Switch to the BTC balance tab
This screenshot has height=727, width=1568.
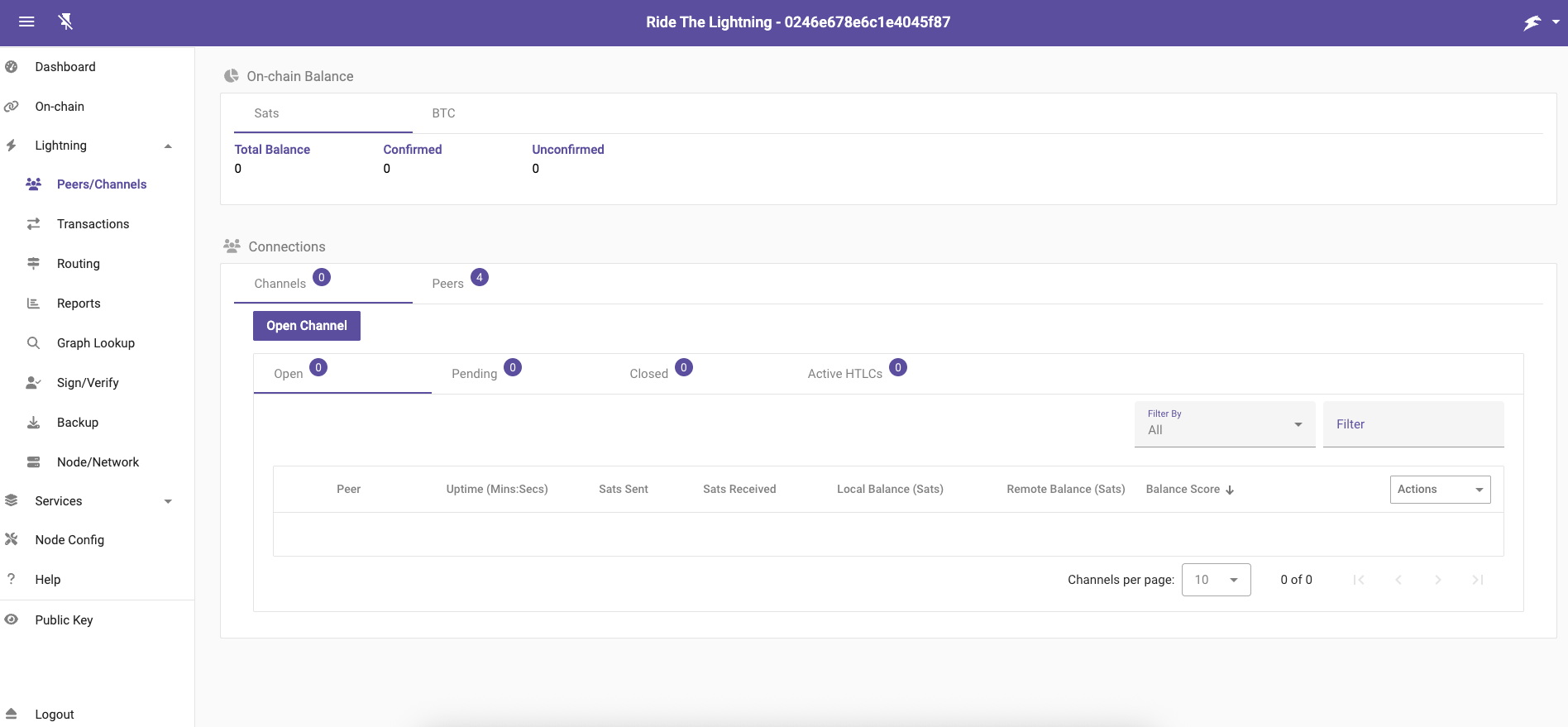443,113
